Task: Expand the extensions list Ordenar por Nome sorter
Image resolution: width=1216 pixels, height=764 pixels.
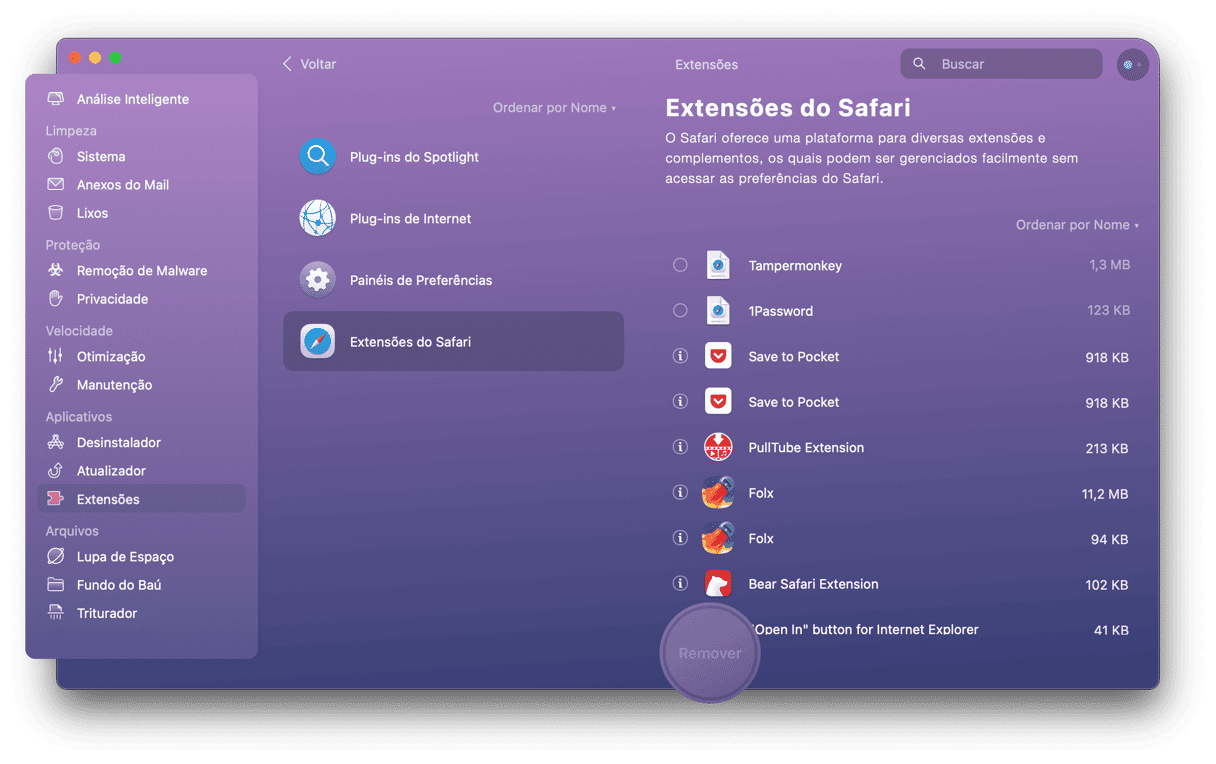Action: pyautogui.click(x=1076, y=225)
